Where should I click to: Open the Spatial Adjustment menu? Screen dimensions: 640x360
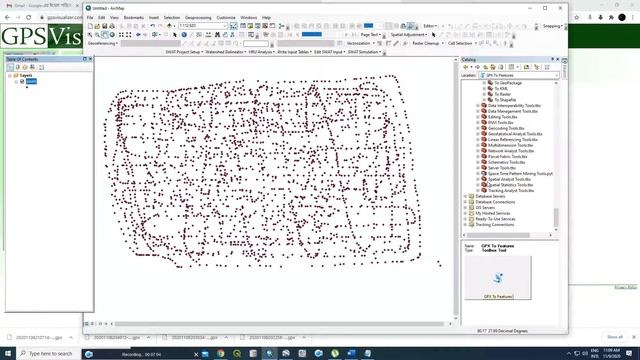click(x=409, y=35)
